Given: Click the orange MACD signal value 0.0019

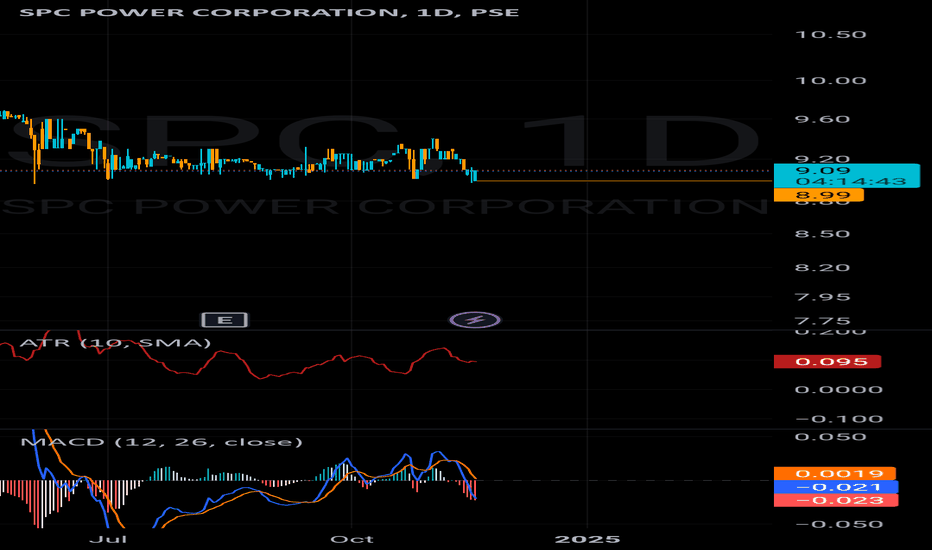Looking at the screenshot, I should coord(835,474).
